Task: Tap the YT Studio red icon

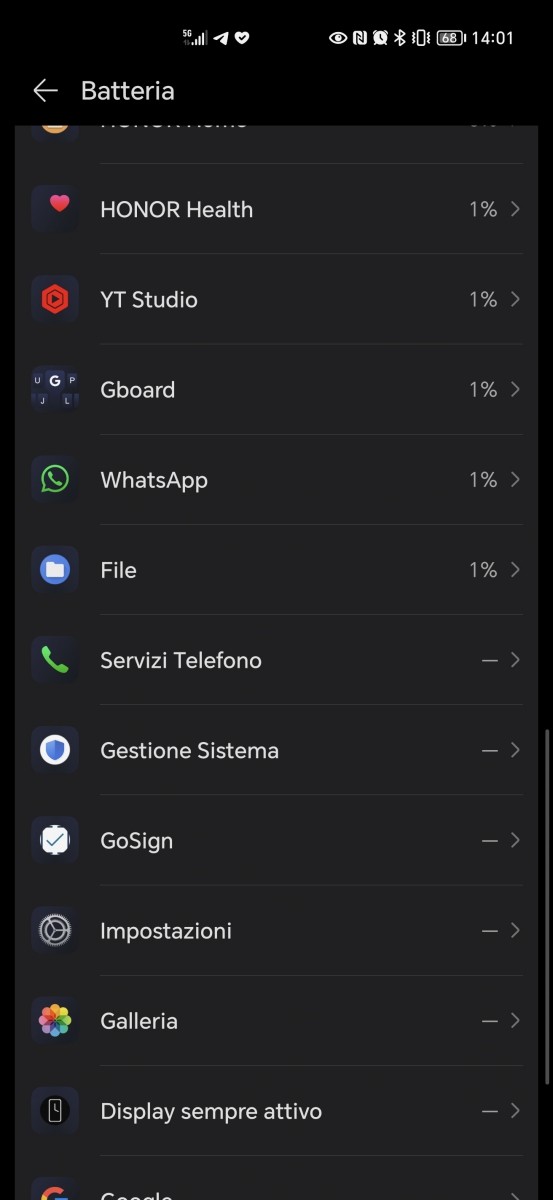Action: click(x=55, y=299)
